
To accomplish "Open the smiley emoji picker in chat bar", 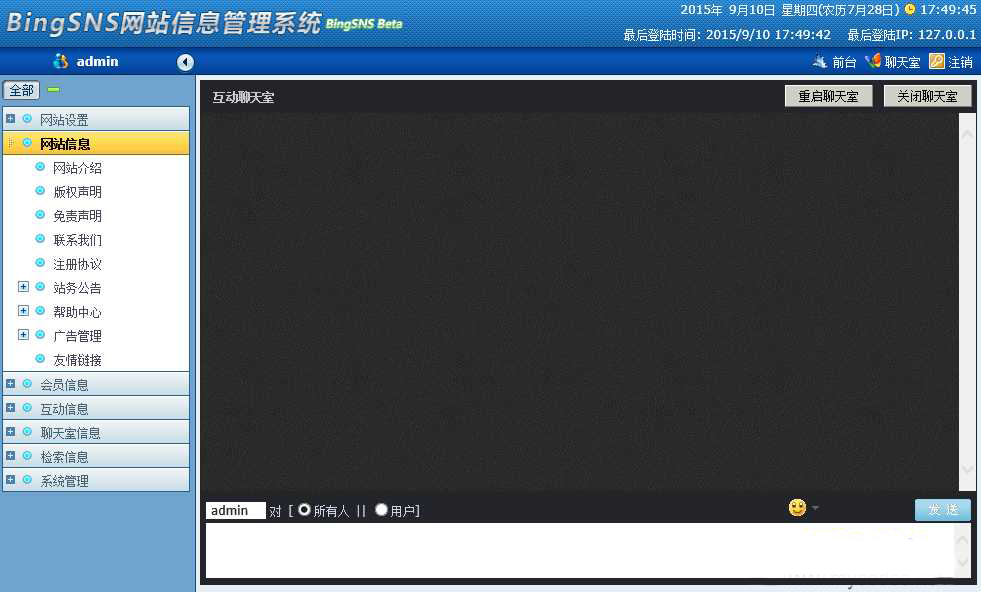I will point(795,508).
